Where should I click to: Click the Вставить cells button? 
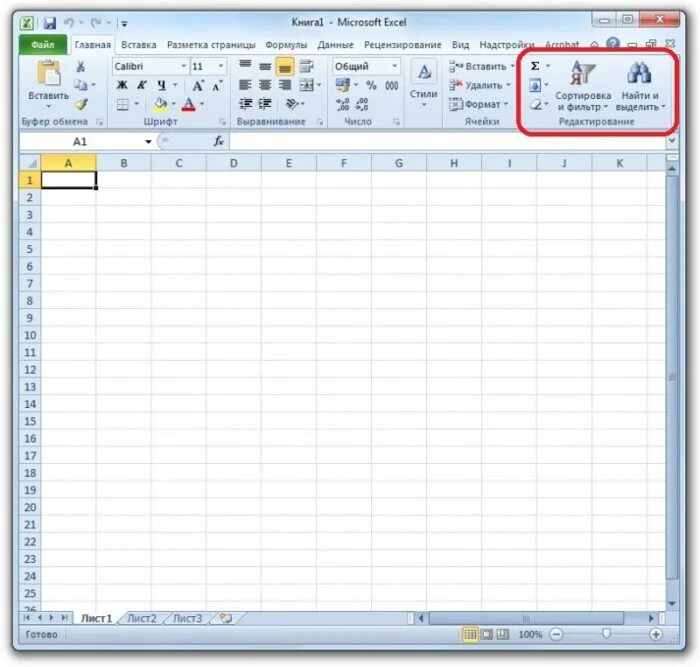(482, 67)
